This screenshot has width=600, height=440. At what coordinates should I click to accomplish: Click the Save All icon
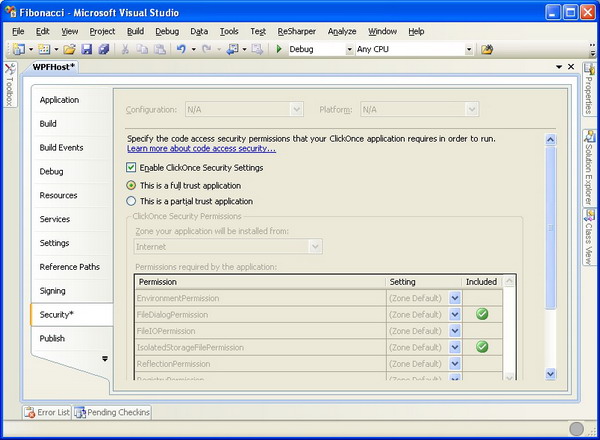(104, 49)
